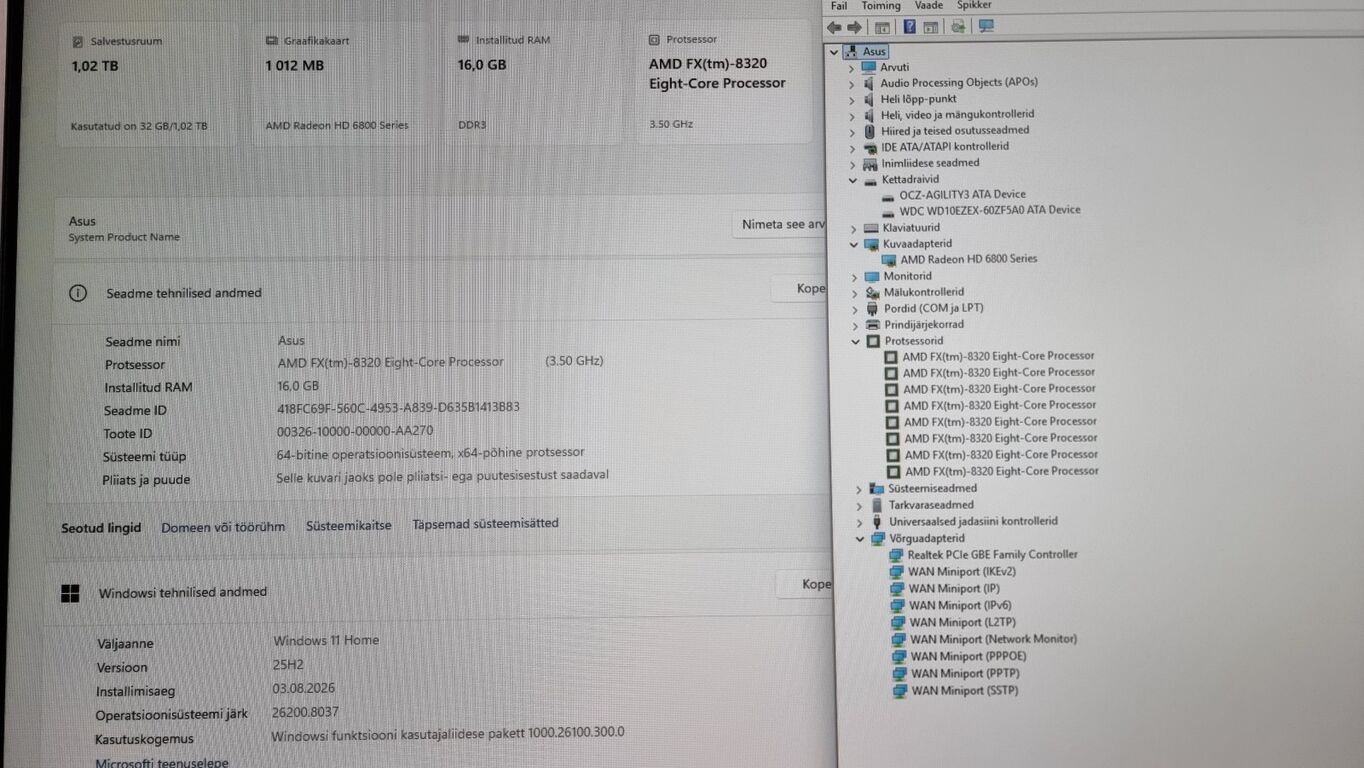This screenshot has height=768, width=1364.
Task: Click the speaker icon beside Audio Processing Objects
Action: point(868,83)
